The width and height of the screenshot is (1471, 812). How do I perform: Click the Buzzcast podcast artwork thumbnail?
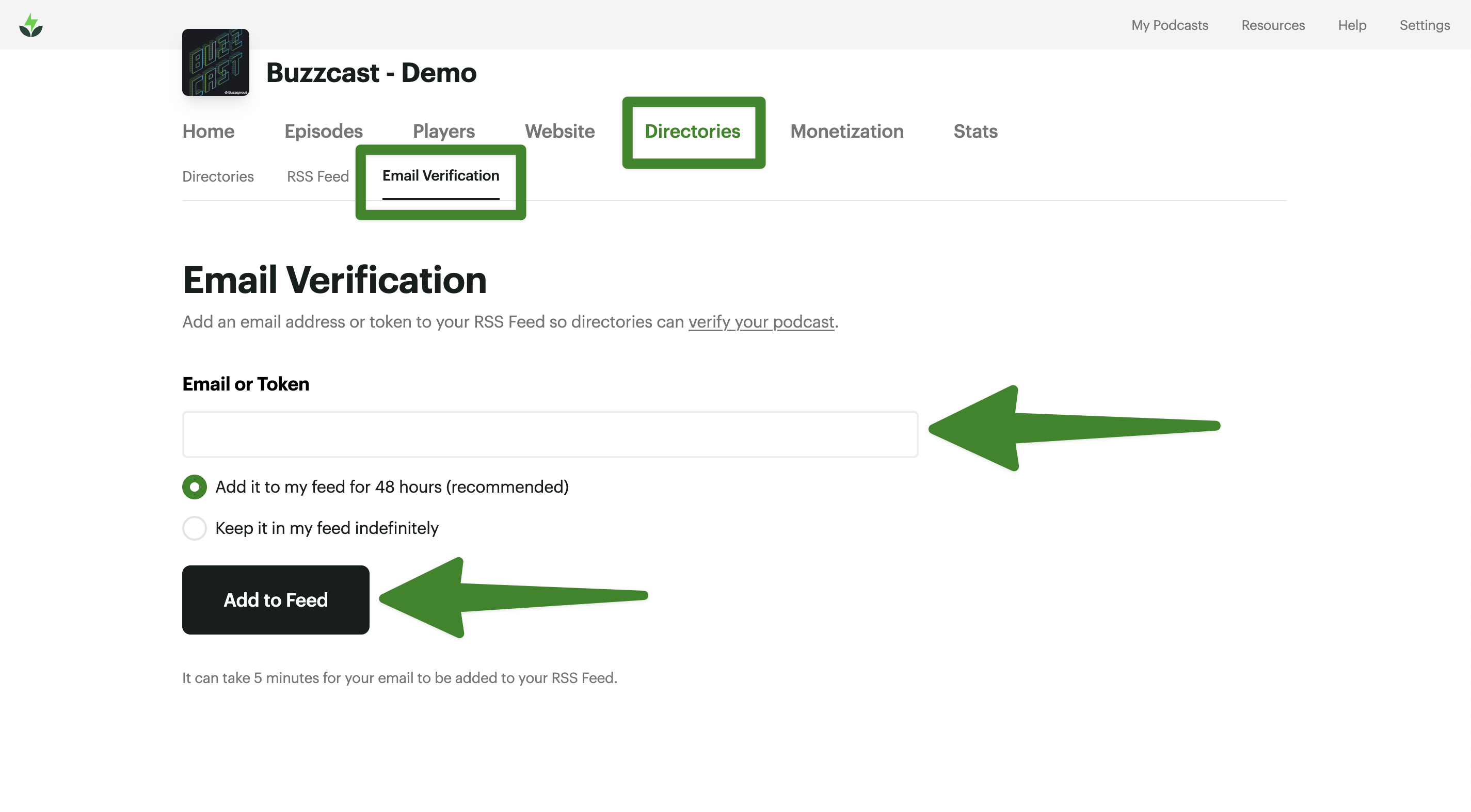coord(216,63)
